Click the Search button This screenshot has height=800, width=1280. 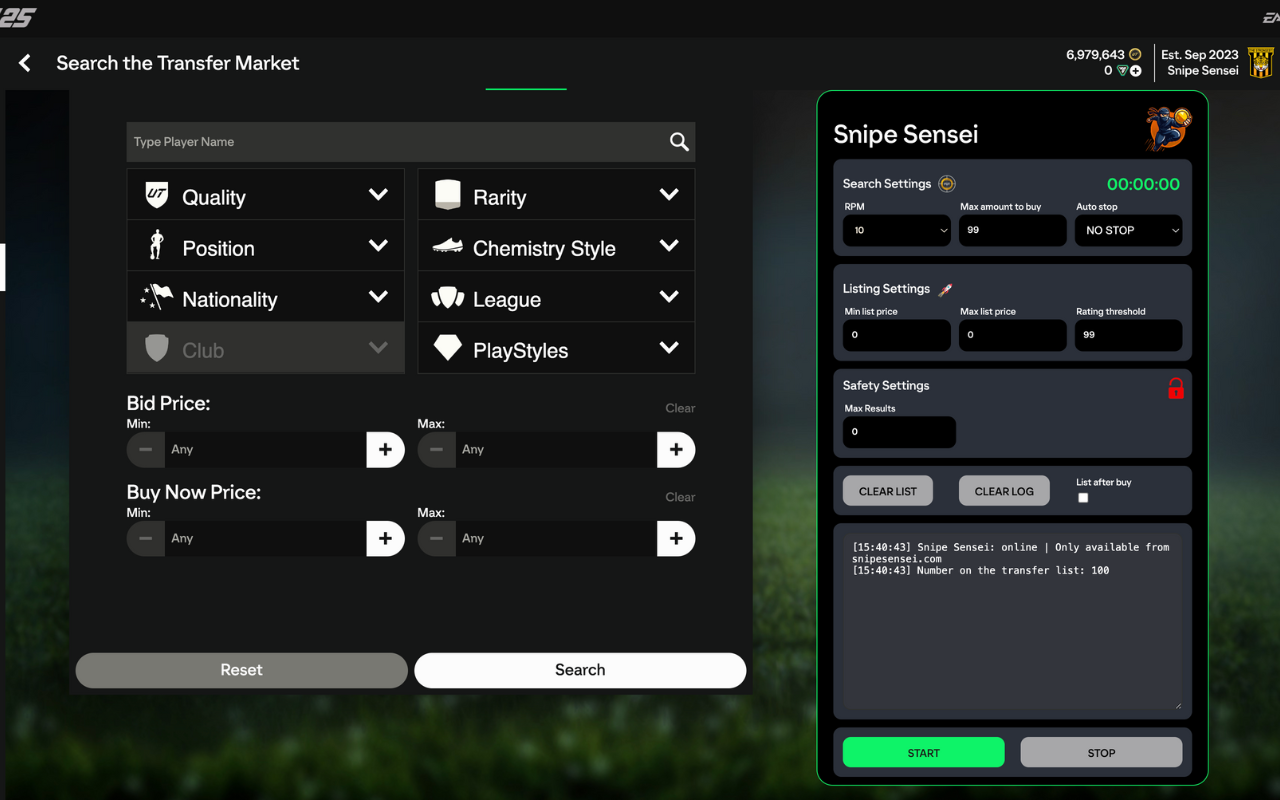(580, 670)
